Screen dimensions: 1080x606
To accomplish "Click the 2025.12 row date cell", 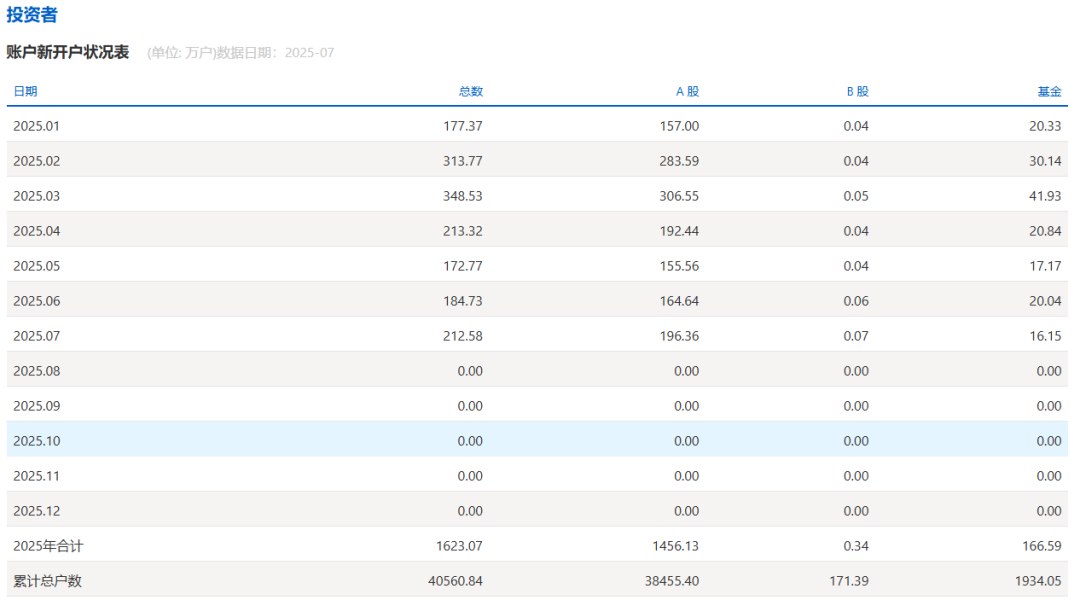I will [37, 511].
